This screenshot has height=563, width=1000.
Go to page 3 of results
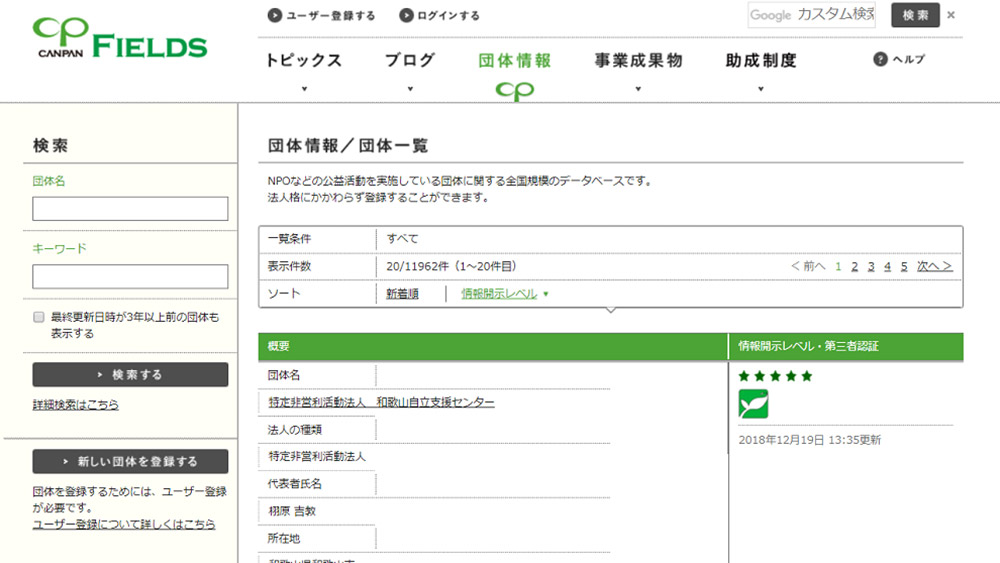[x=871, y=266]
